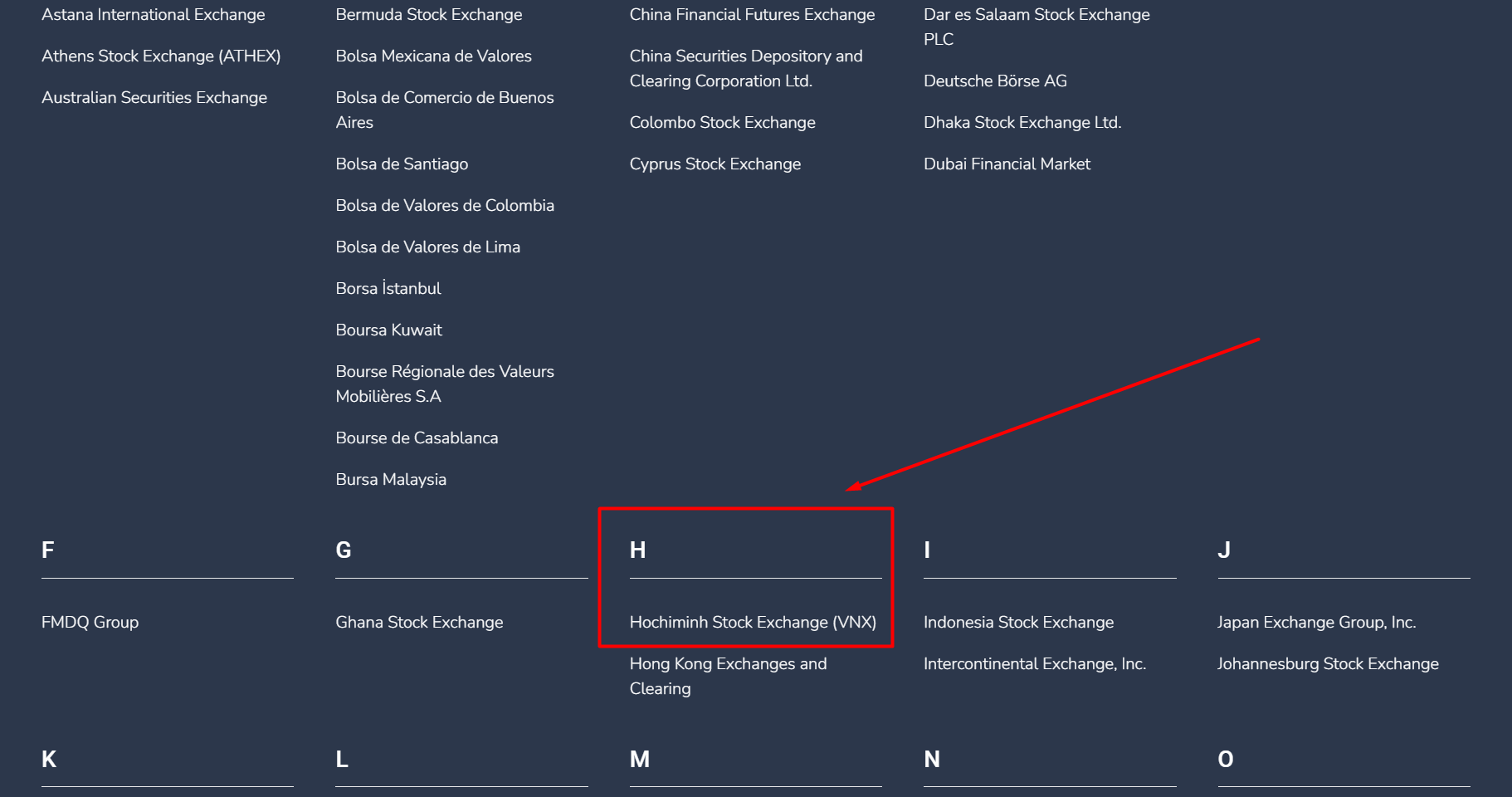The width and height of the screenshot is (1512, 797).
Task: Click the G section heading
Action: [344, 550]
